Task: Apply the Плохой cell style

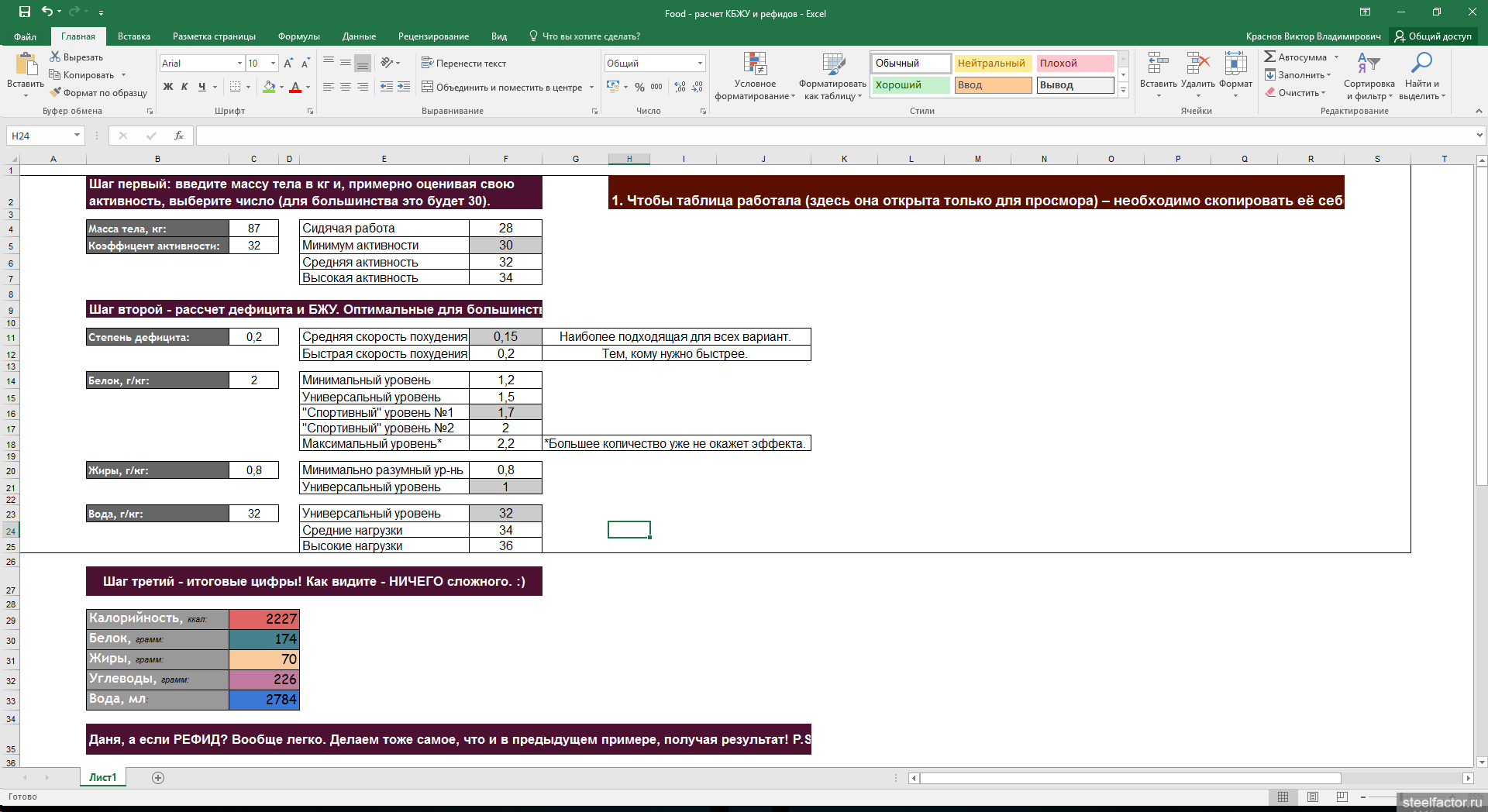Action: tap(1076, 64)
